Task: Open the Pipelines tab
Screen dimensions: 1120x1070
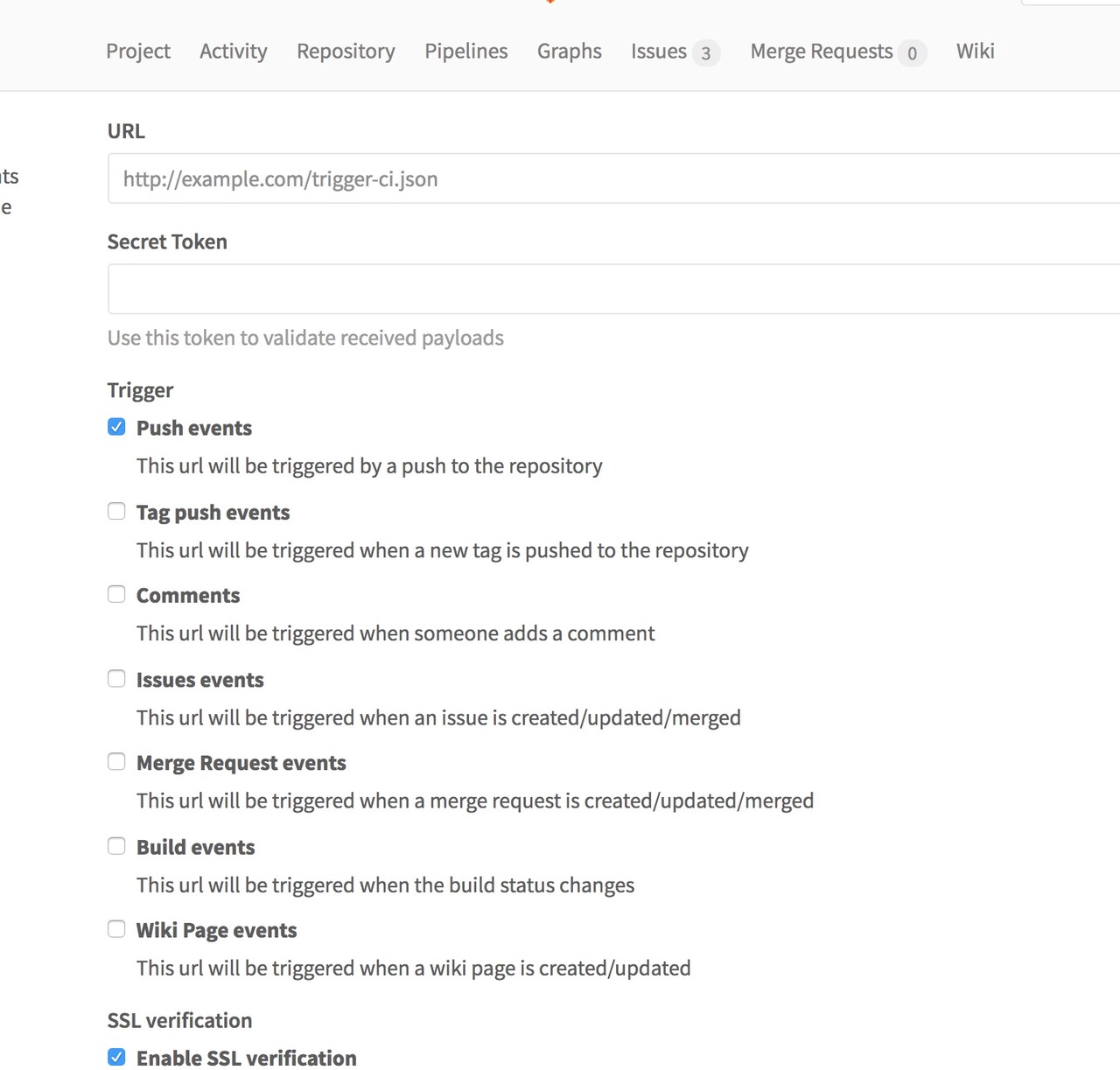Action: click(x=465, y=52)
